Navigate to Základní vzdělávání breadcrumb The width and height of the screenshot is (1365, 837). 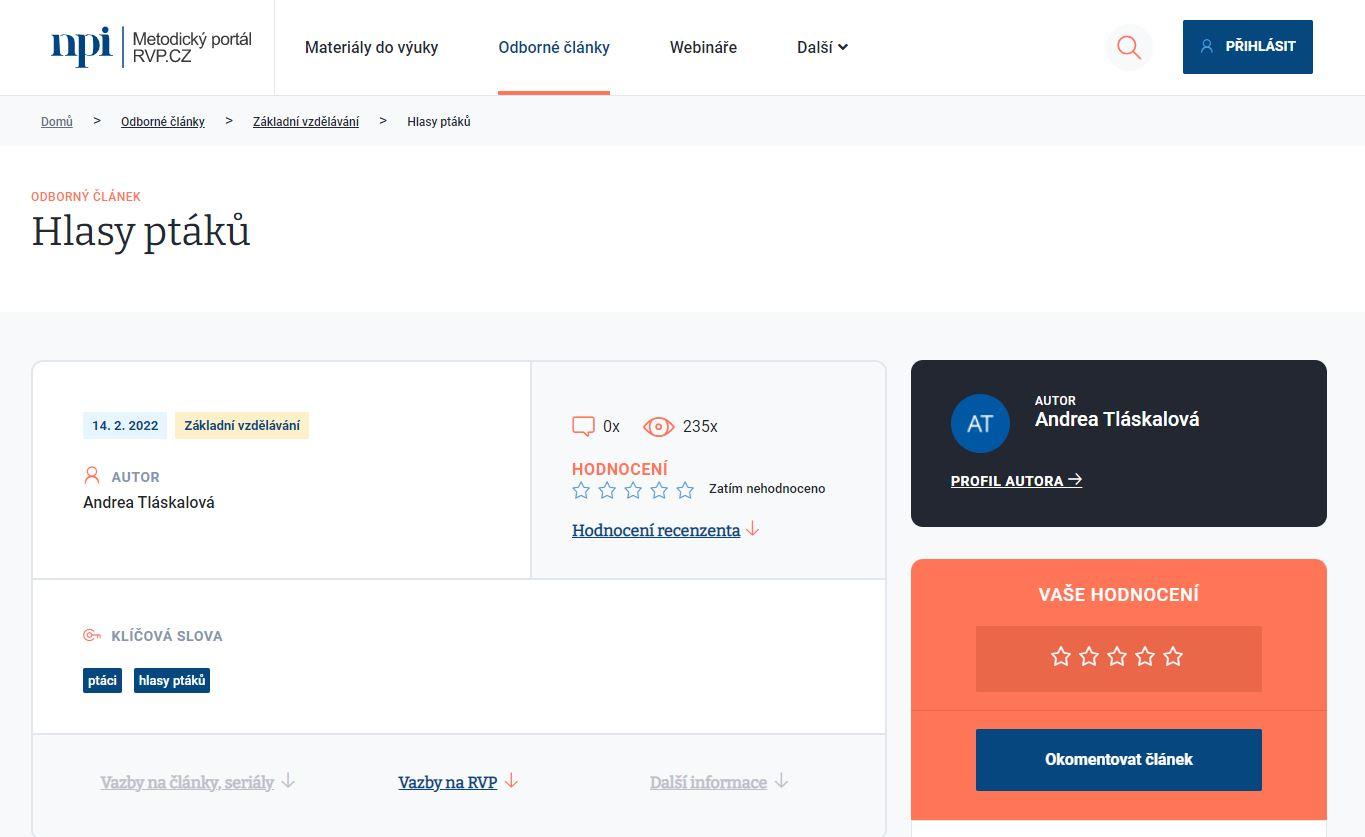[305, 122]
